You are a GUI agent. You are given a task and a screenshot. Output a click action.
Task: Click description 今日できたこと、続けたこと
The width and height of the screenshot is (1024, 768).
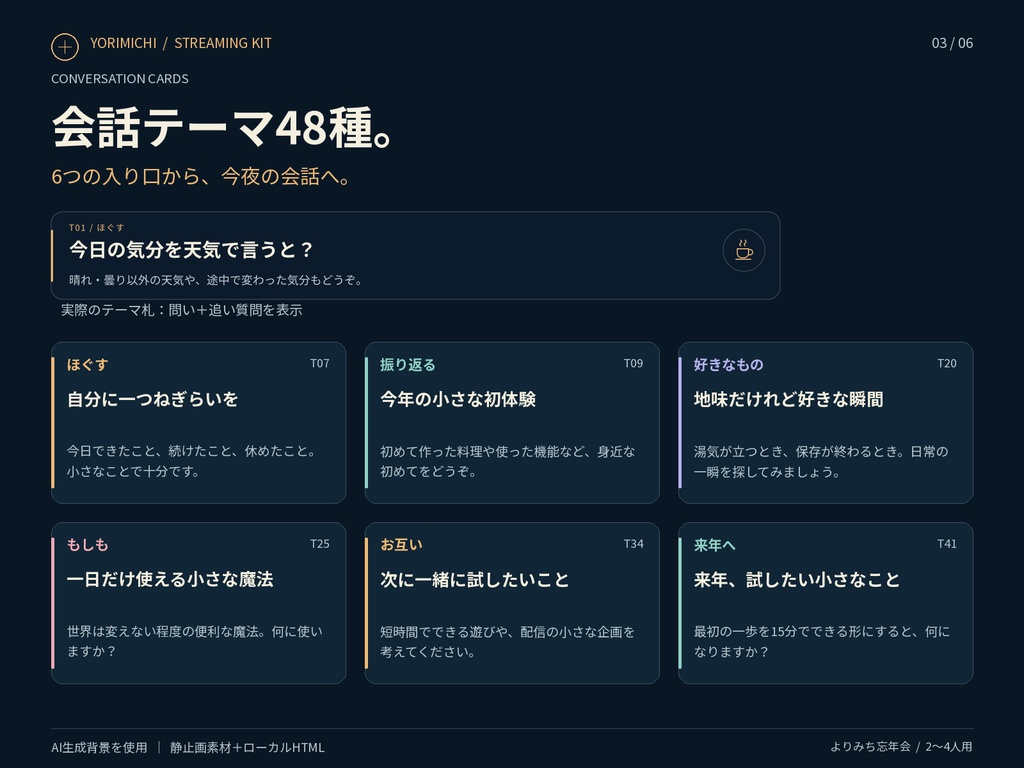192,461
